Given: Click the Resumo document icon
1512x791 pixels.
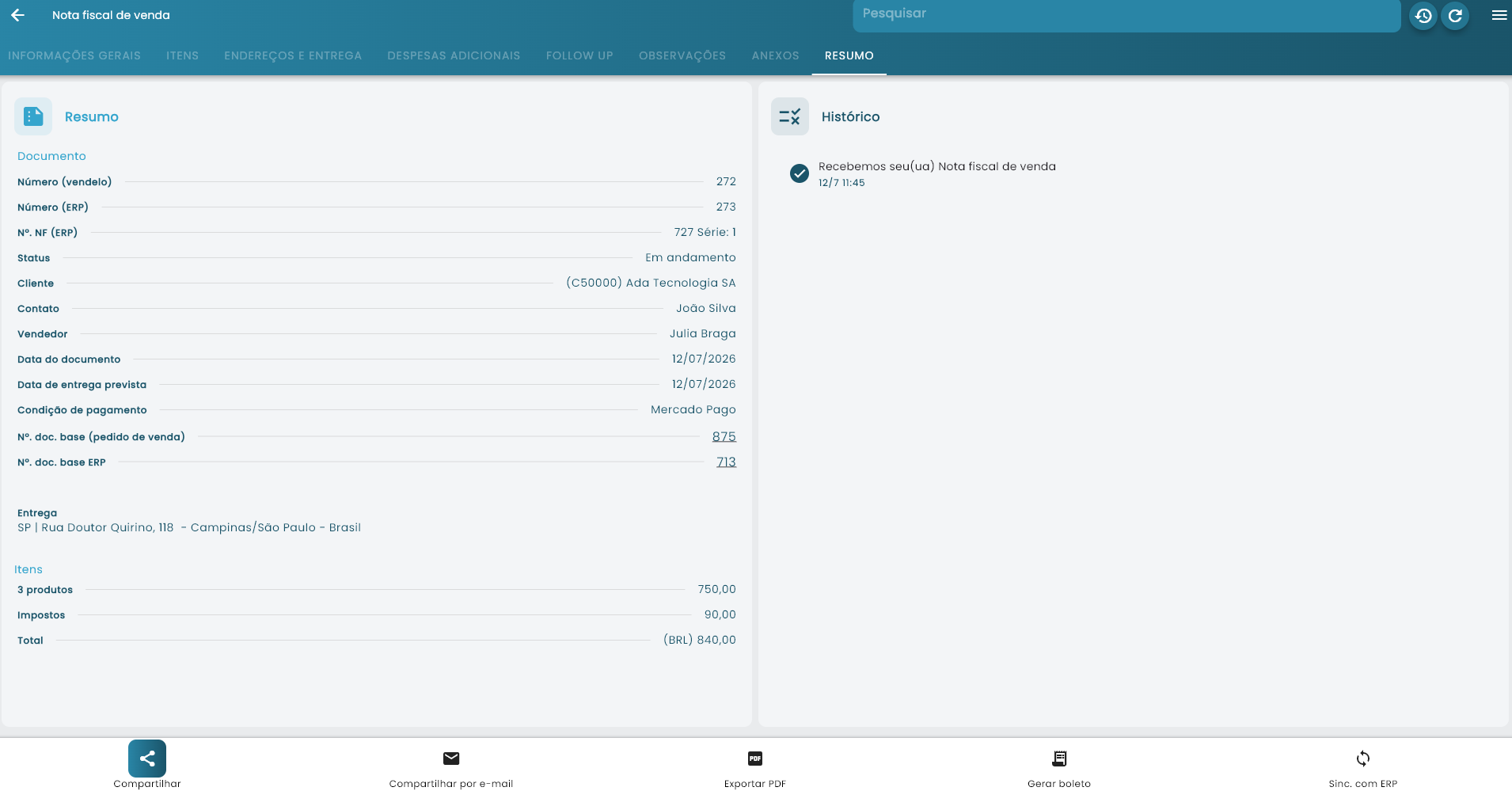Looking at the screenshot, I should click(x=33, y=116).
